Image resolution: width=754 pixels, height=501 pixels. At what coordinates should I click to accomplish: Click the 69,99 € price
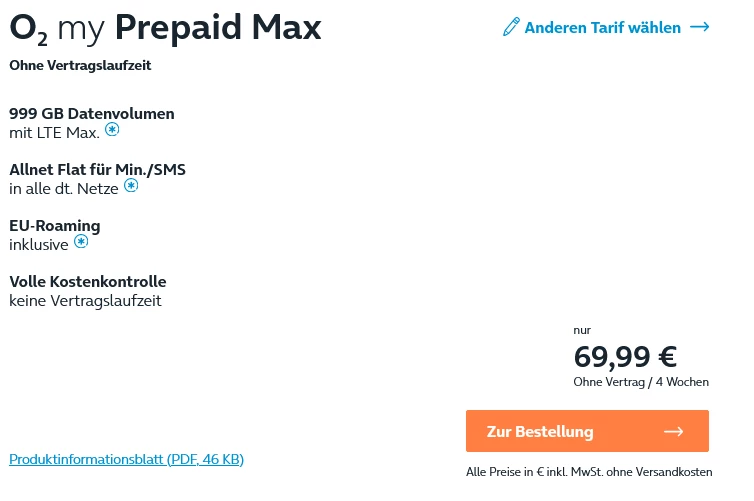(625, 356)
